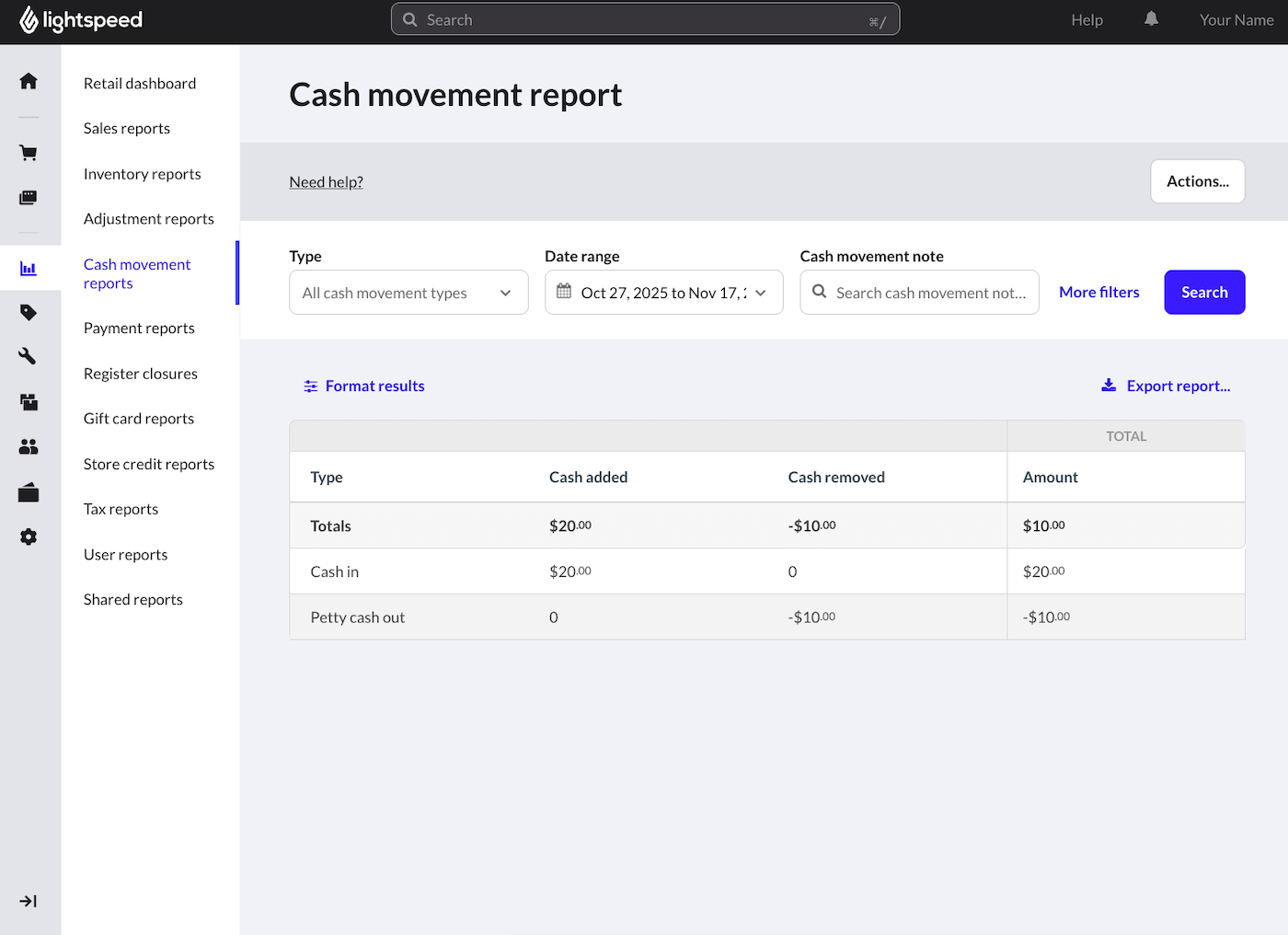Open the gear Settings icon

29,537
